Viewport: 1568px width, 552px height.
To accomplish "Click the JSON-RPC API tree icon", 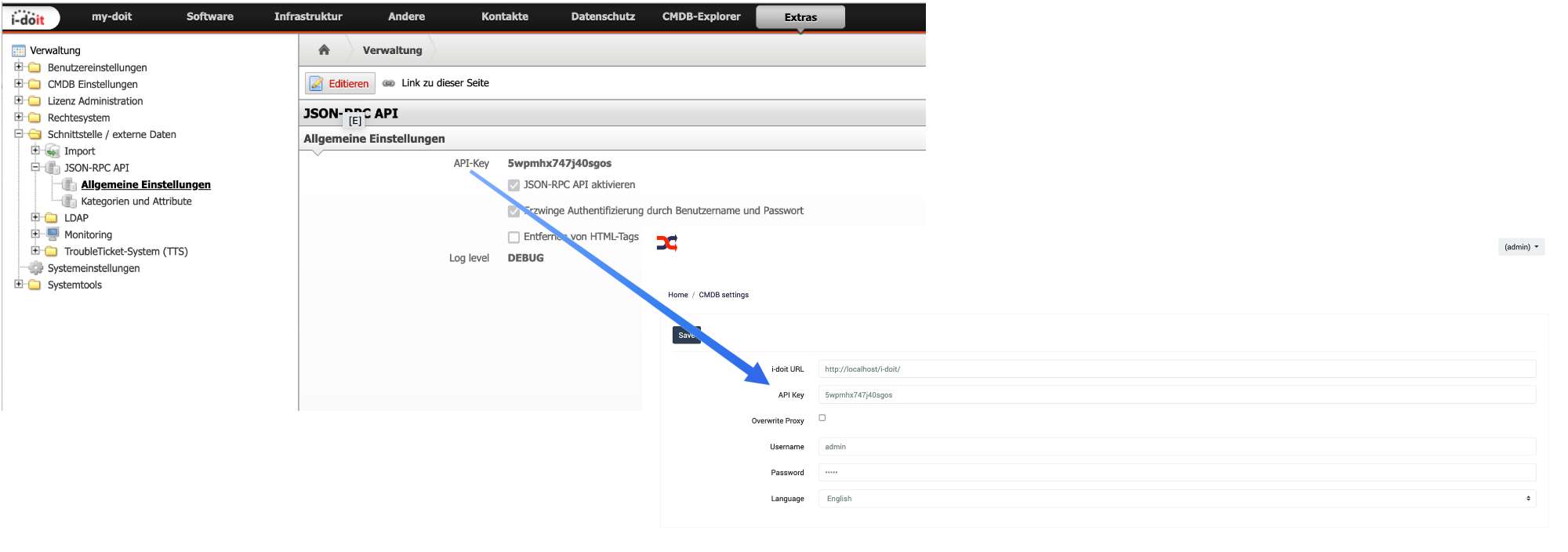I will pos(53,168).
